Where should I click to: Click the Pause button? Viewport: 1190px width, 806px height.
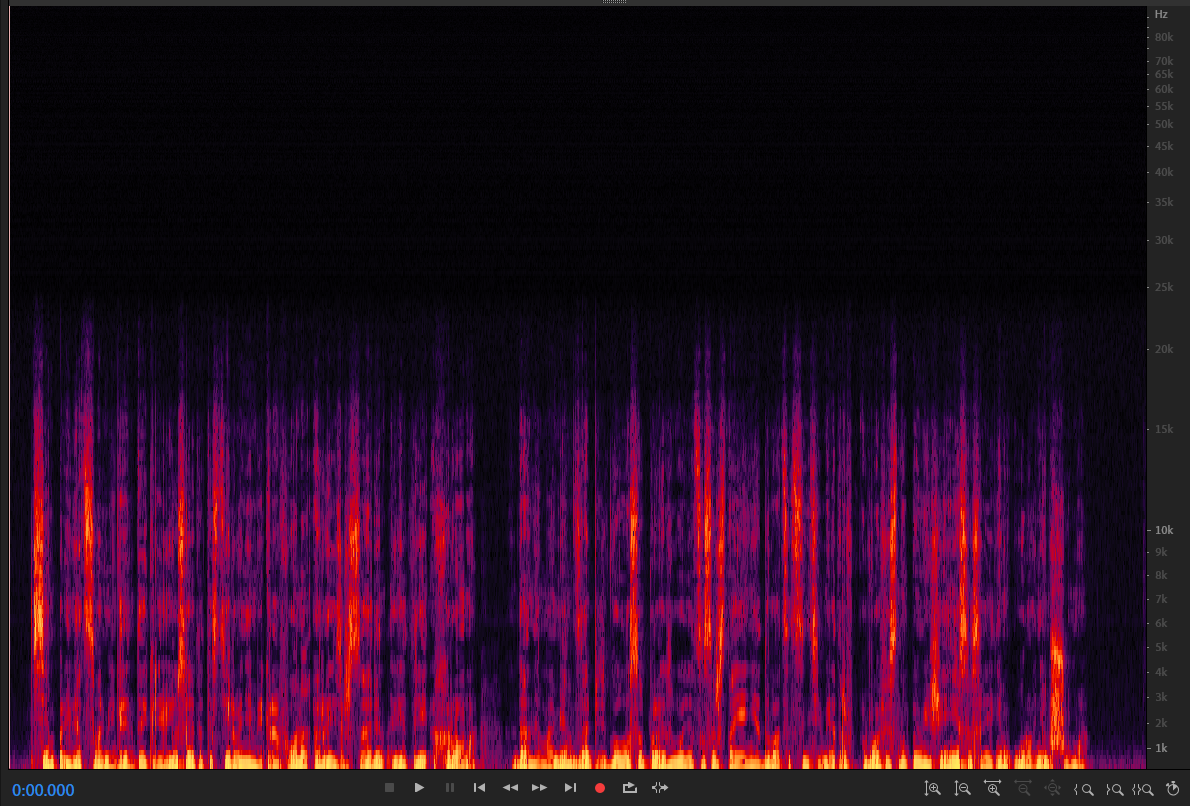click(450, 788)
